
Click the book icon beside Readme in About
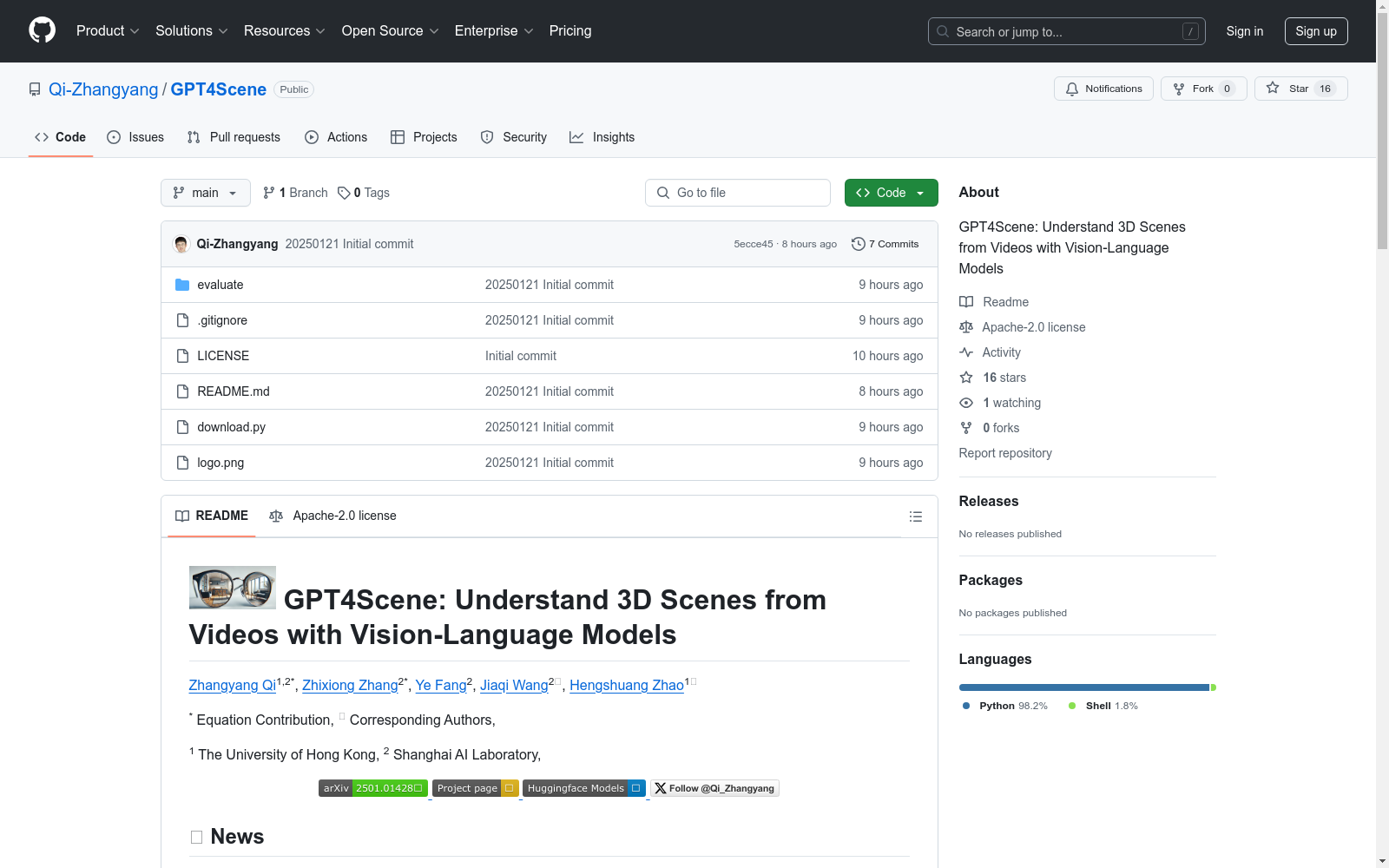pos(966,302)
